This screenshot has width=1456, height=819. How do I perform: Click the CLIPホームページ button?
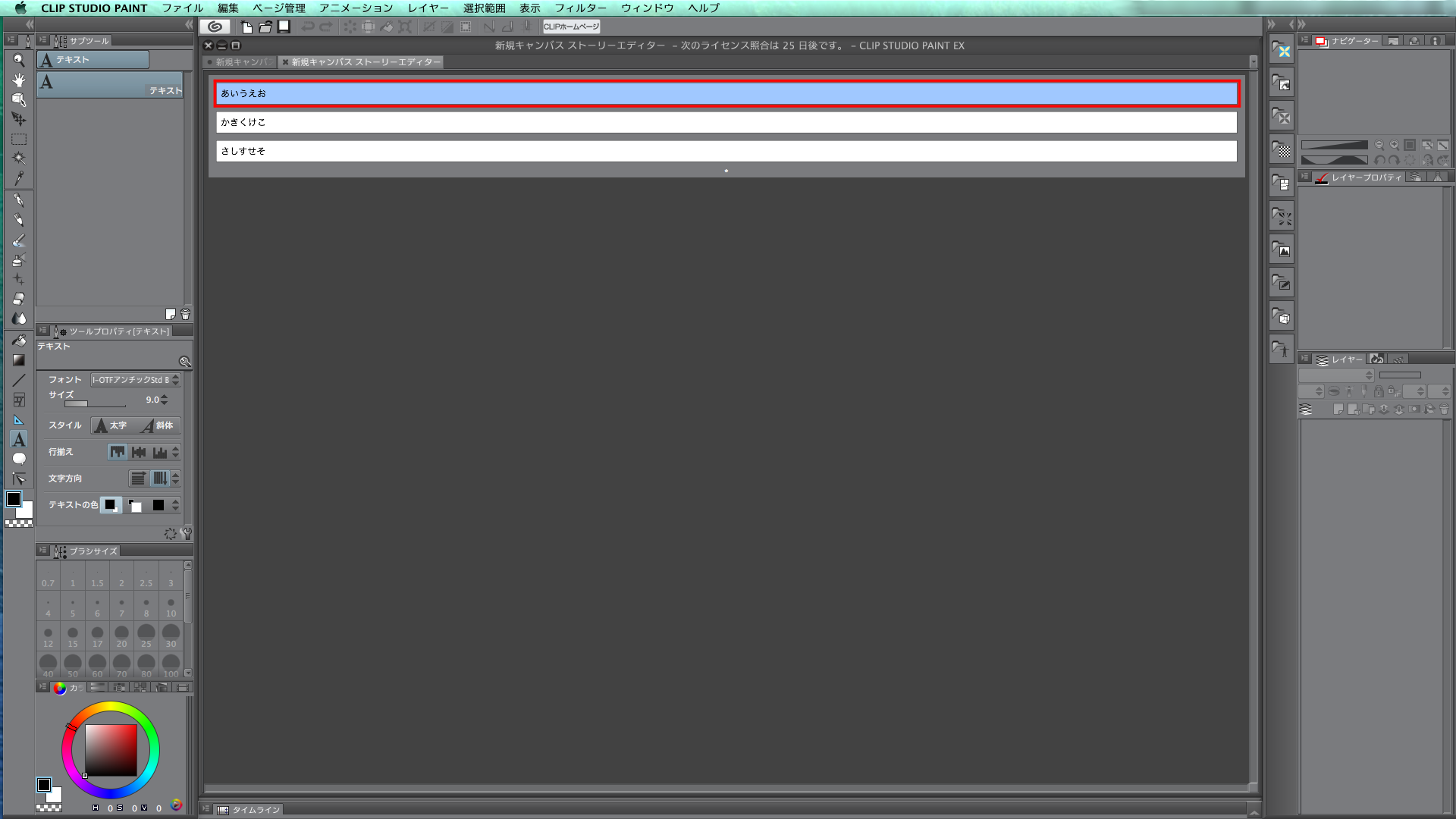point(571,27)
